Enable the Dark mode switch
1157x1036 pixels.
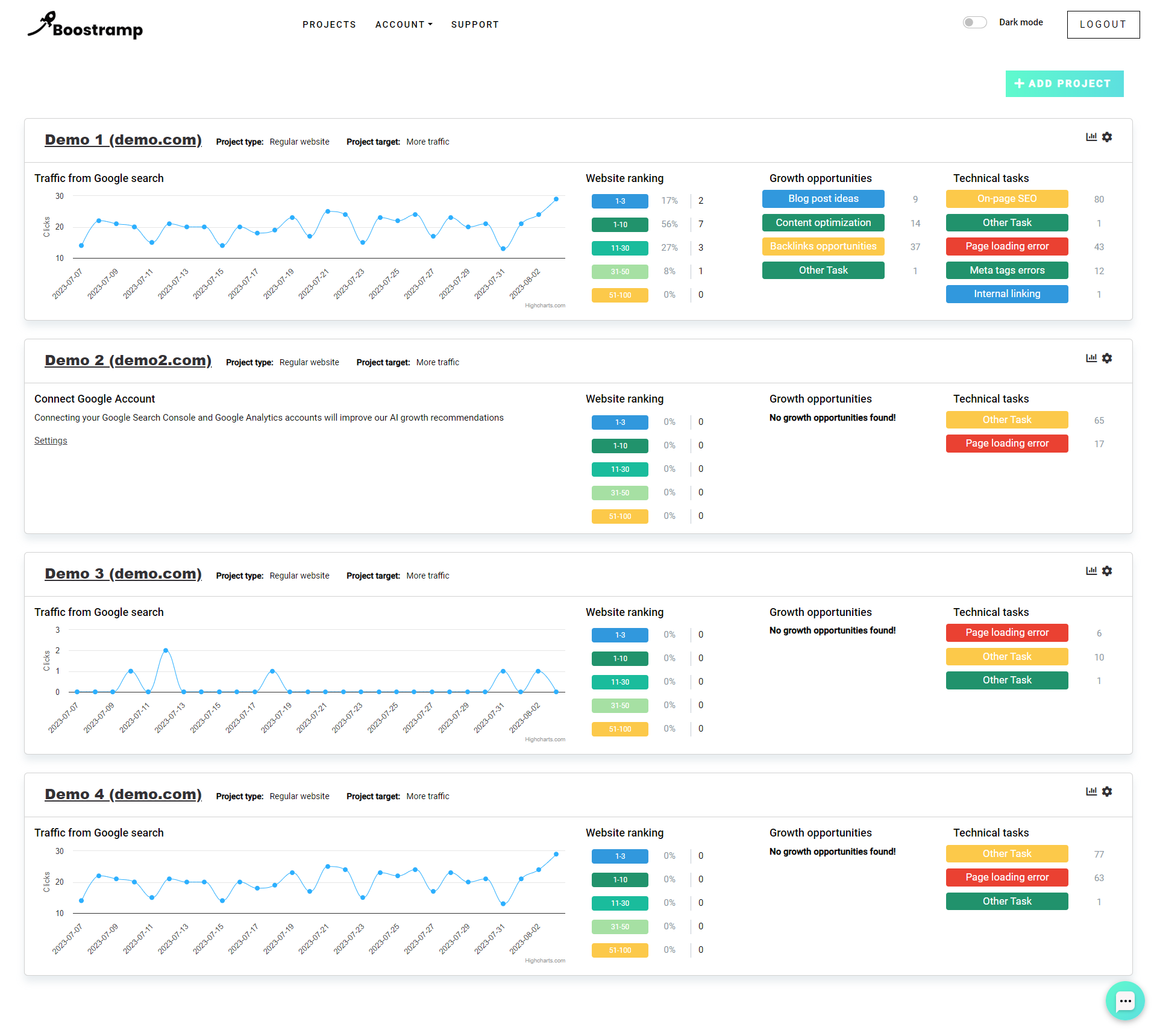pos(974,22)
